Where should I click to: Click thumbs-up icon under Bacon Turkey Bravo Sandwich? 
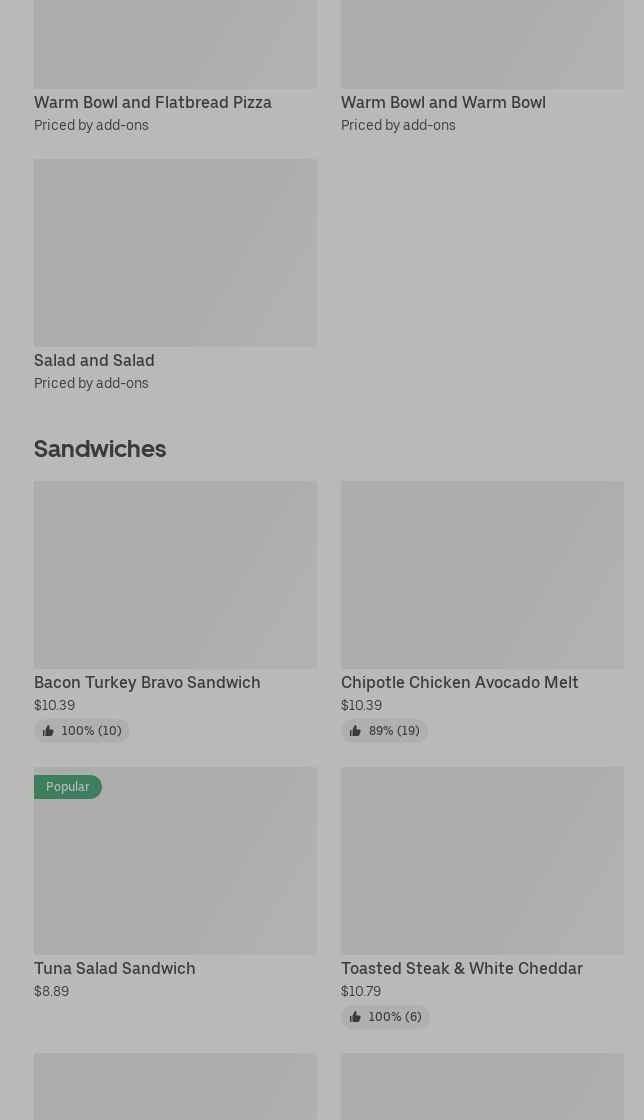[x=48, y=731]
